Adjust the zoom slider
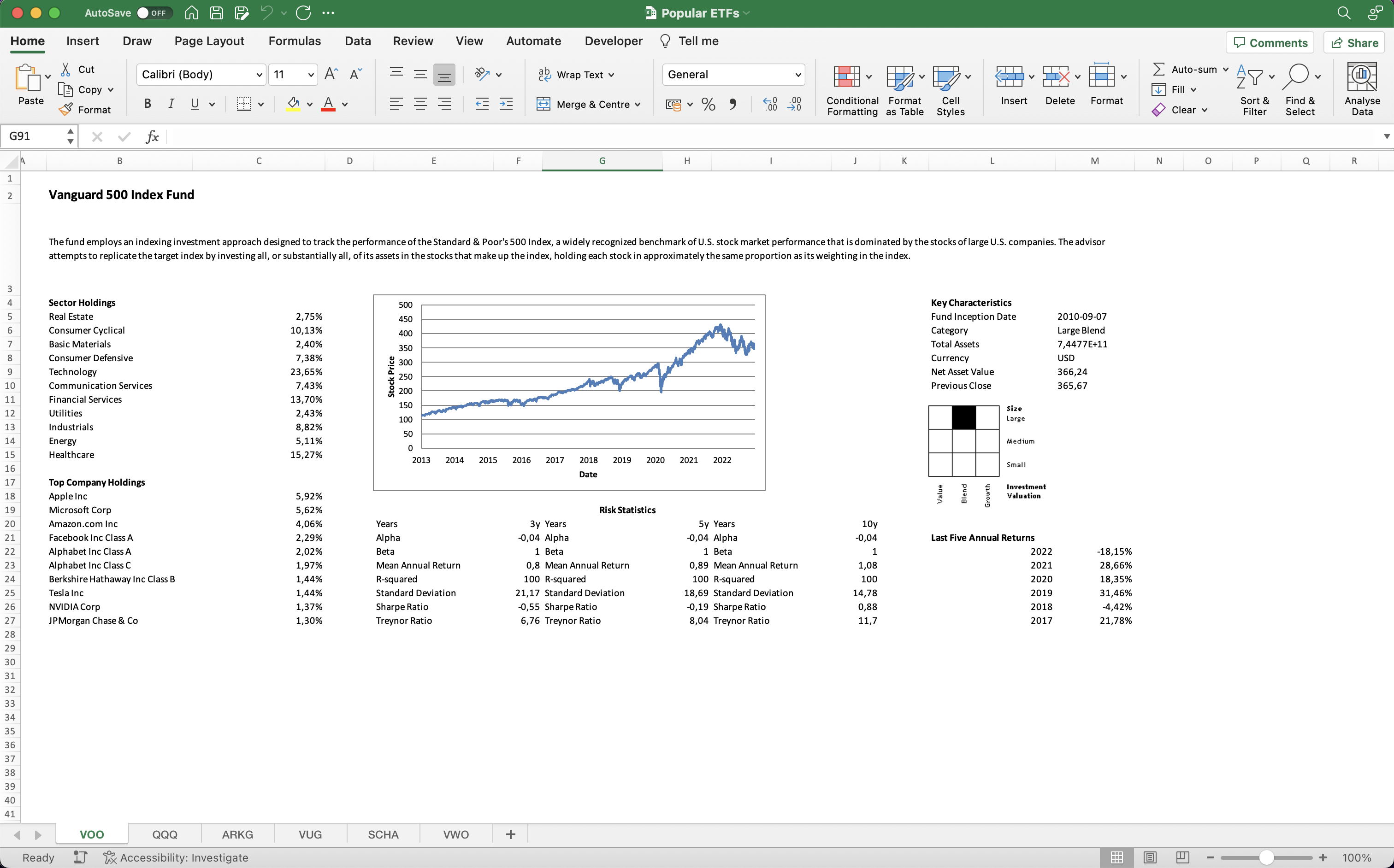This screenshot has width=1394, height=868. (x=1266, y=857)
